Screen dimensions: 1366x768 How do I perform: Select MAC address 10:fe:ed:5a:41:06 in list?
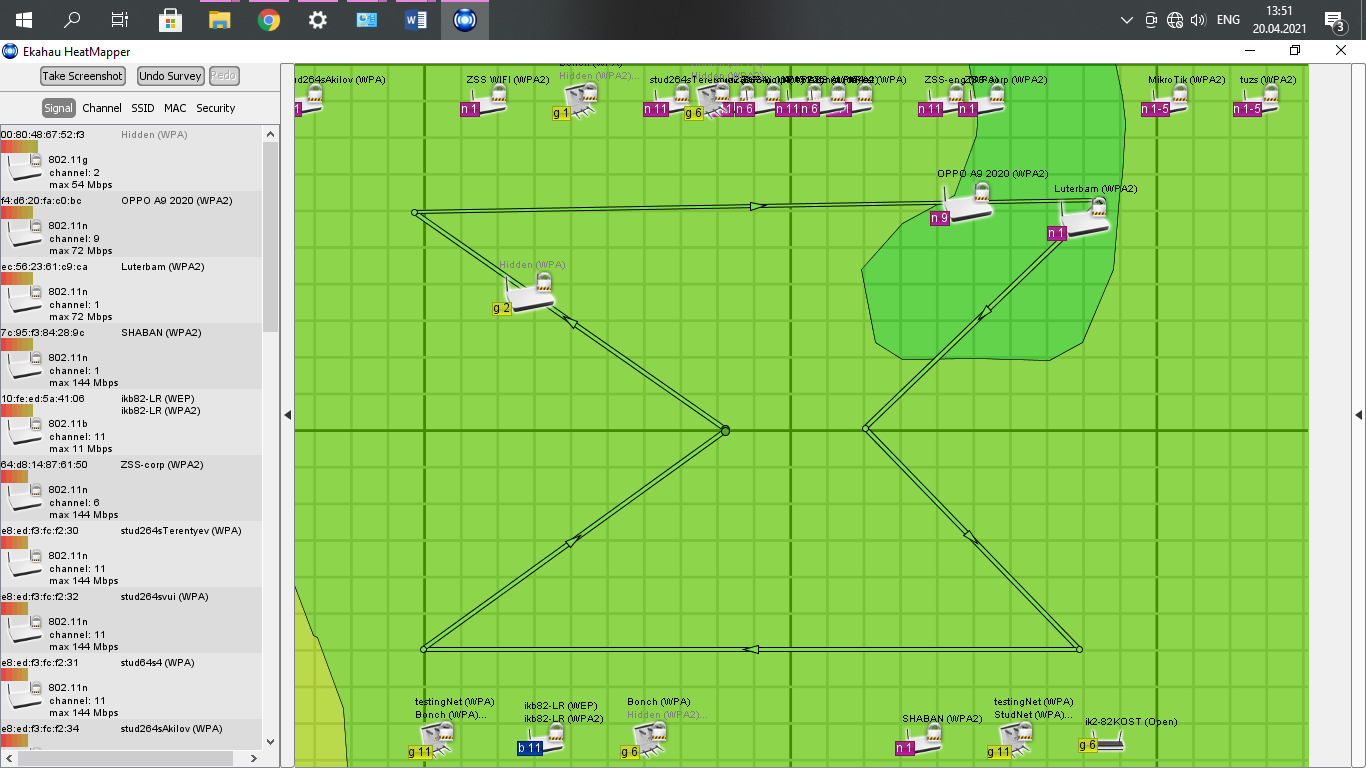pyautogui.click(x=43, y=399)
